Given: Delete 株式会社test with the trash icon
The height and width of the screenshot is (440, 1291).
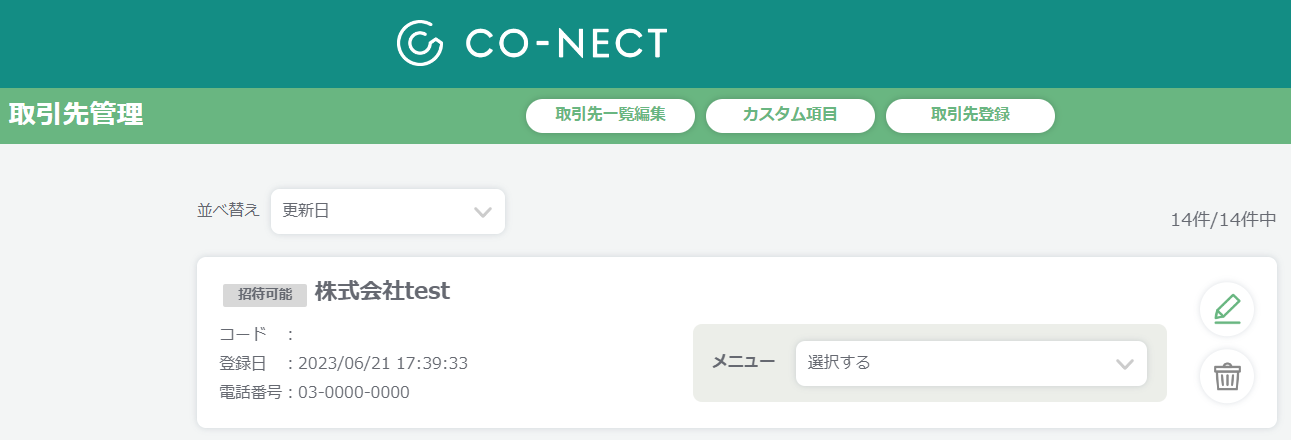Looking at the screenshot, I should click(x=1227, y=377).
